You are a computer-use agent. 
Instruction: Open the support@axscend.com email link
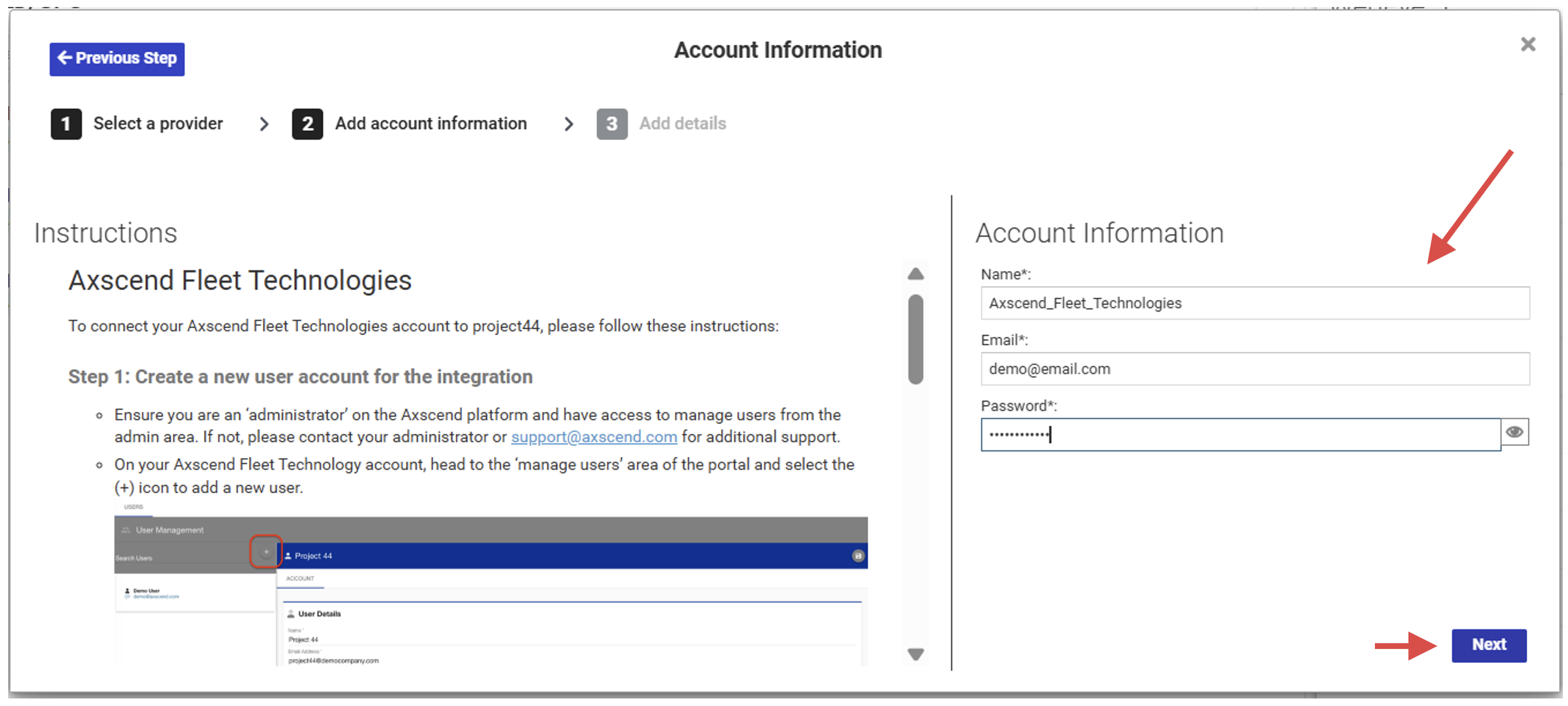click(x=594, y=437)
